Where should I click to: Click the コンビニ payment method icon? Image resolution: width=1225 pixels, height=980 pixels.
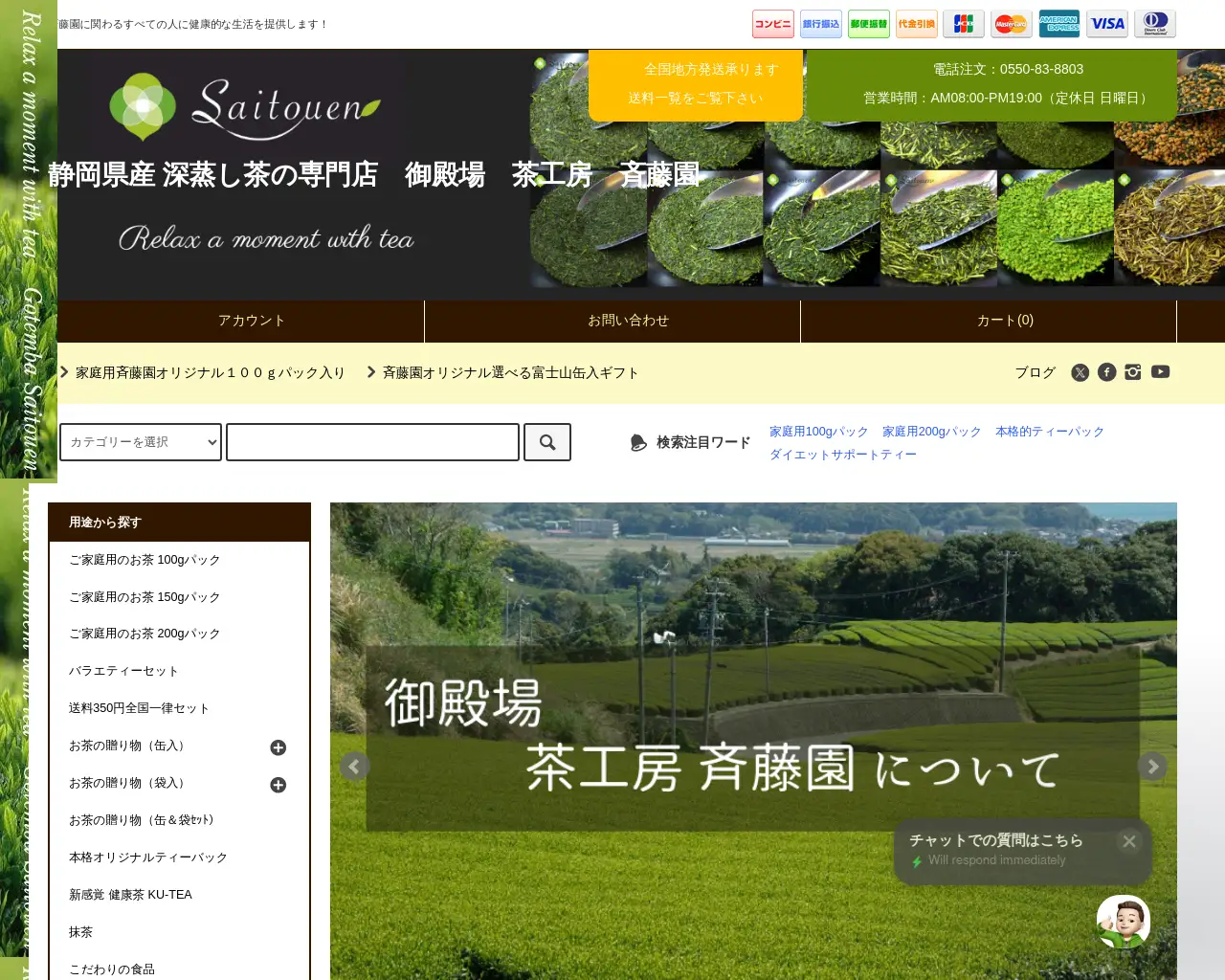point(772,24)
